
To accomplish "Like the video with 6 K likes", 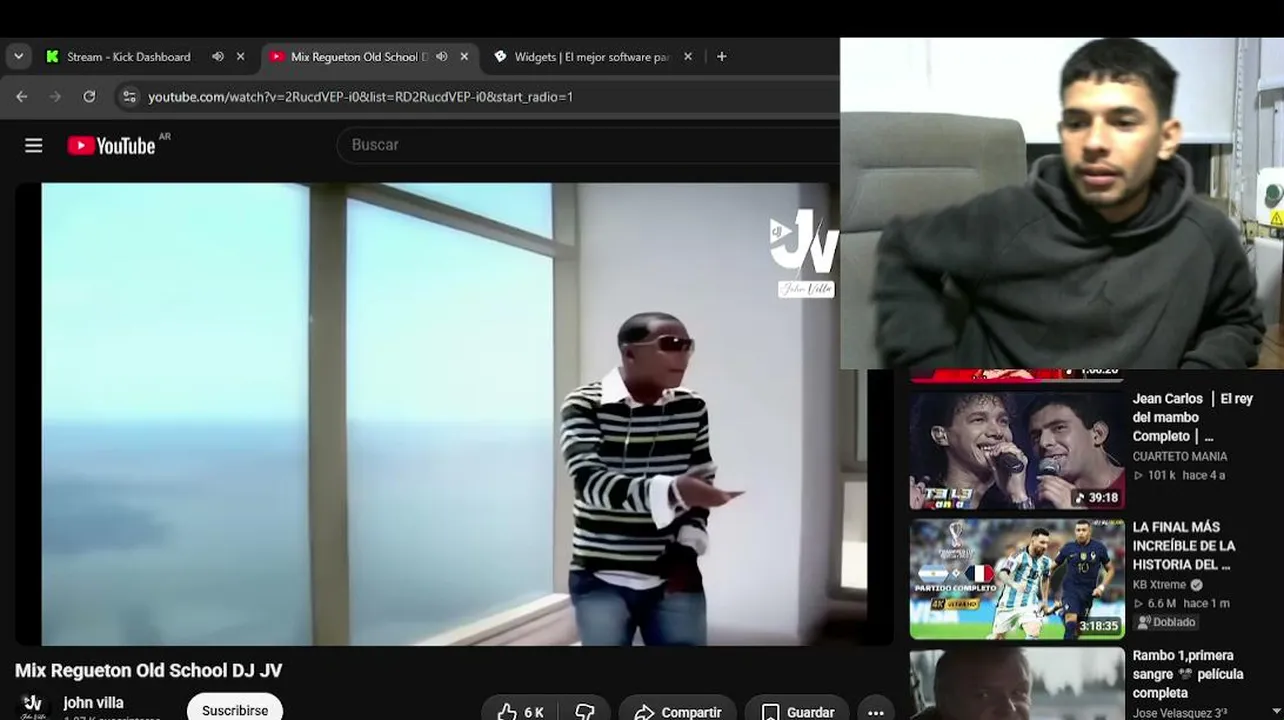I will click(520, 711).
